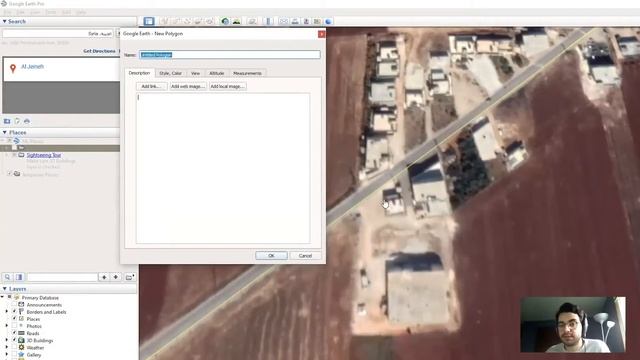Click the print toolbar icon
The width and height of the screenshot is (640, 360).
295,21
